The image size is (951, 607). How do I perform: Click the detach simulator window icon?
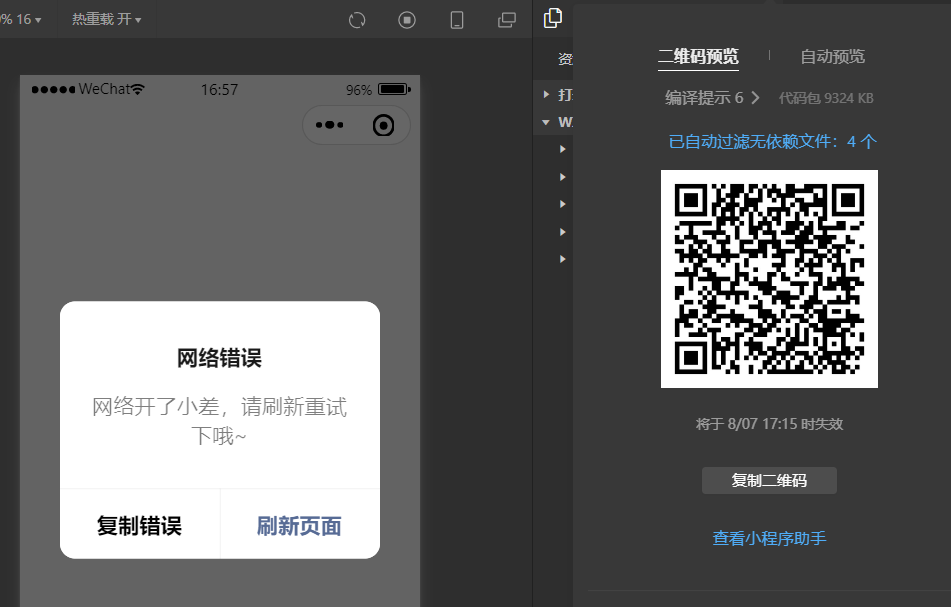point(506,20)
